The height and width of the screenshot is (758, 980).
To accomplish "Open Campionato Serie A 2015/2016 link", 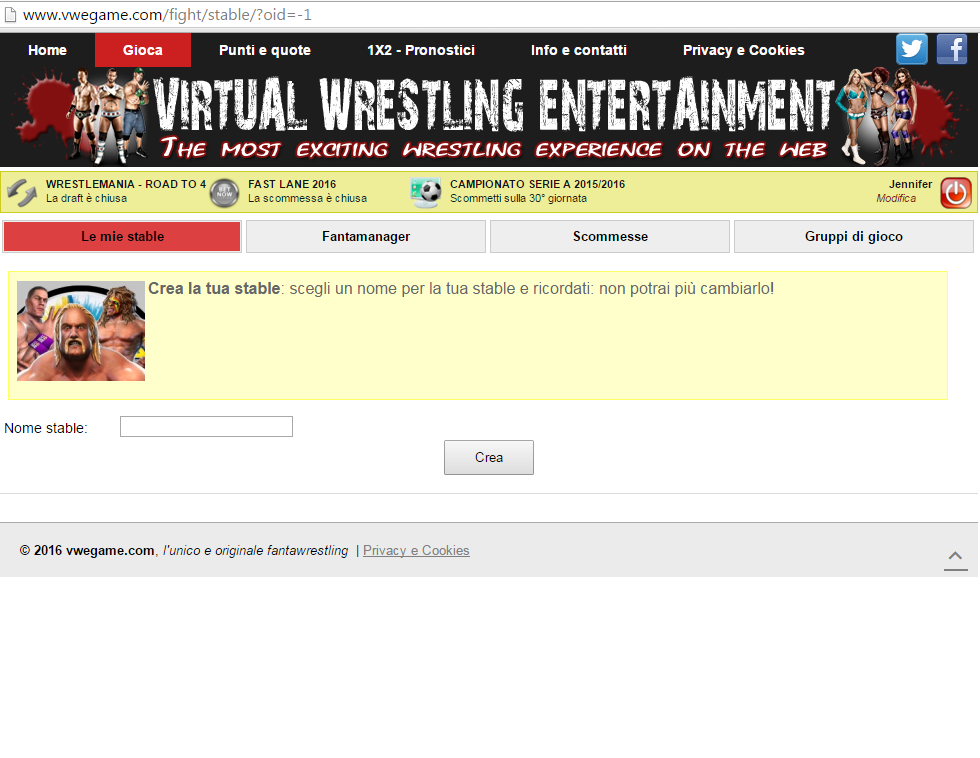I will pyautogui.click(x=538, y=184).
